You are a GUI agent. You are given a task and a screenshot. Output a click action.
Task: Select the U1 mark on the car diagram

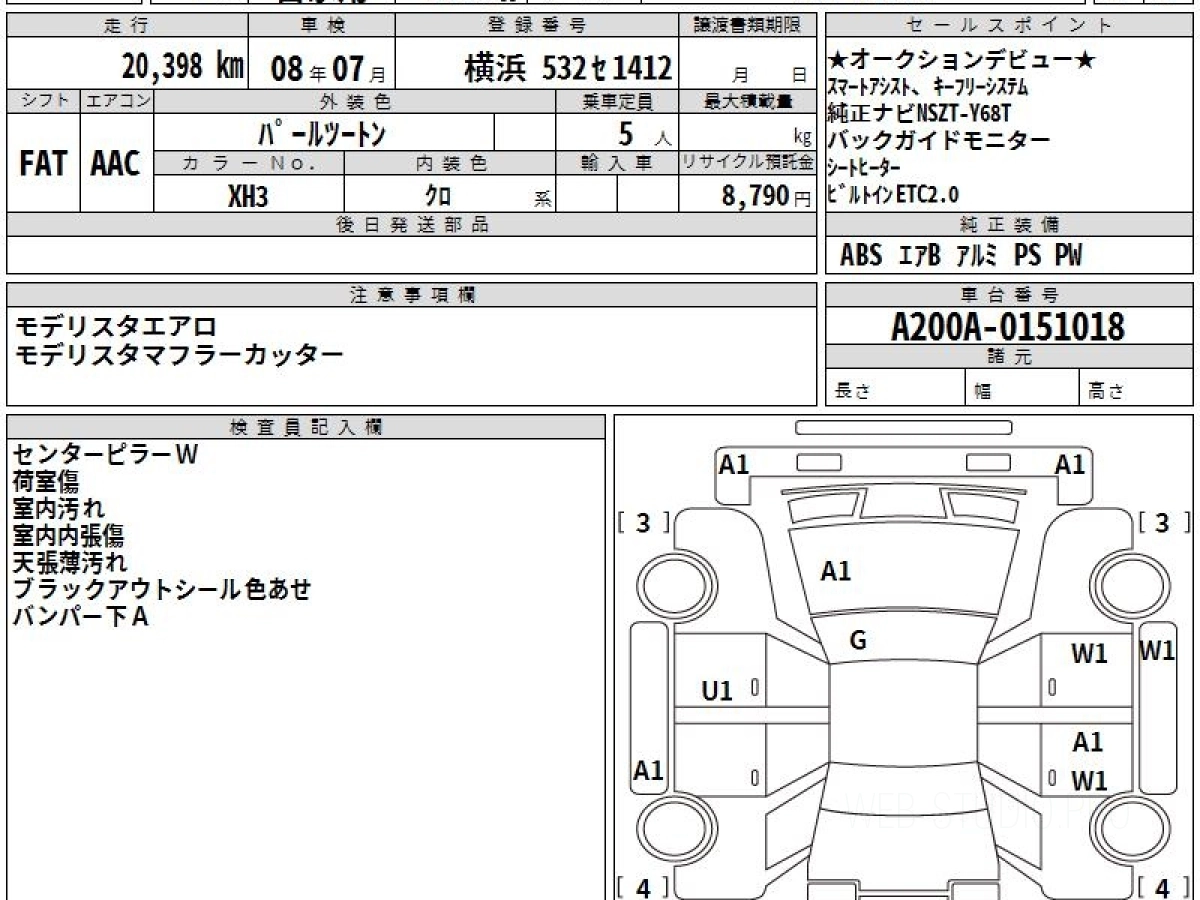point(716,690)
